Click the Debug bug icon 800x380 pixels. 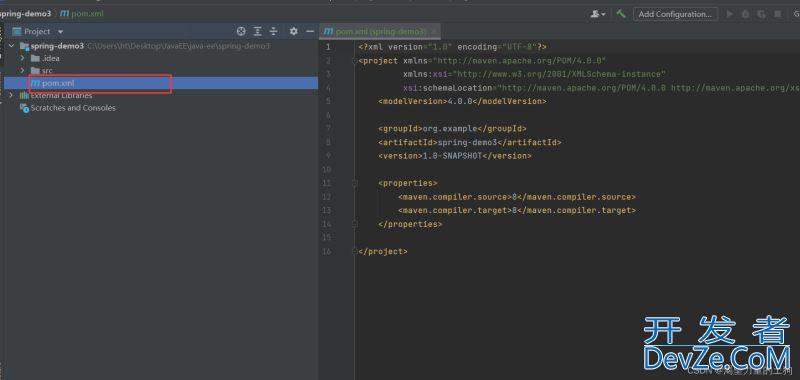tap(745, 14)
